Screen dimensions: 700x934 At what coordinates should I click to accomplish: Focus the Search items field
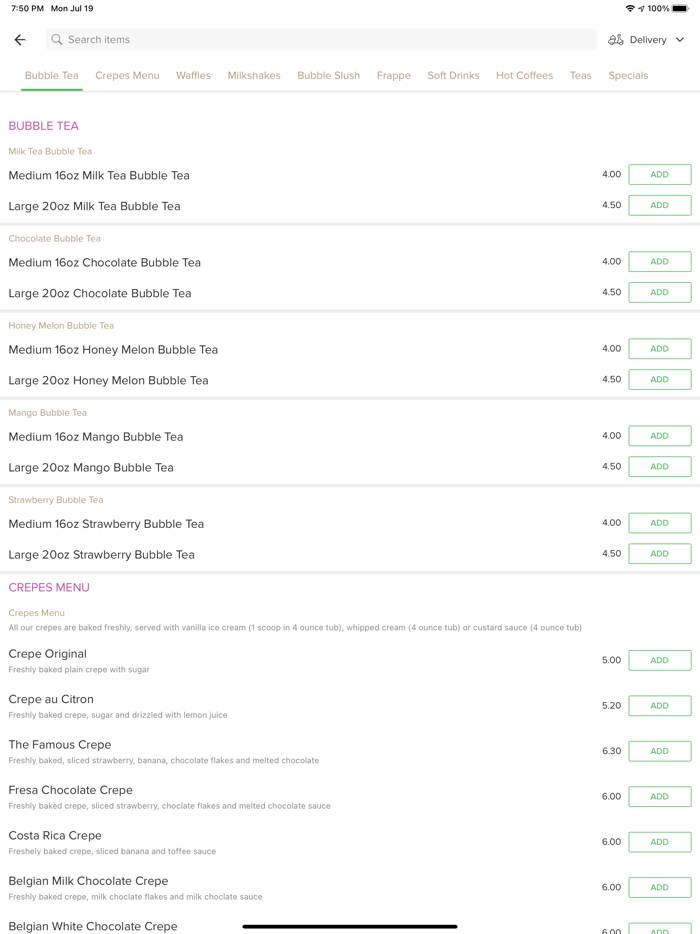click(320, 40)
